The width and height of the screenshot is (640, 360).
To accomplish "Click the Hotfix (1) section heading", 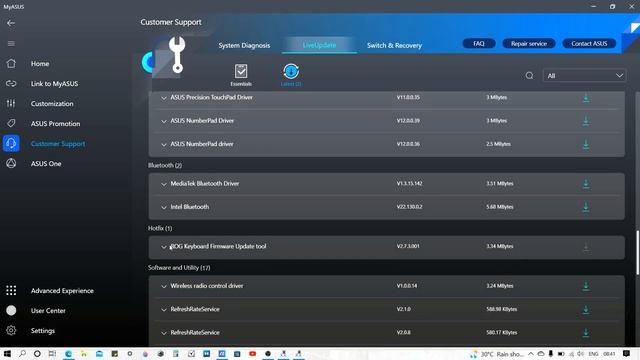I will tap(160, 228).
